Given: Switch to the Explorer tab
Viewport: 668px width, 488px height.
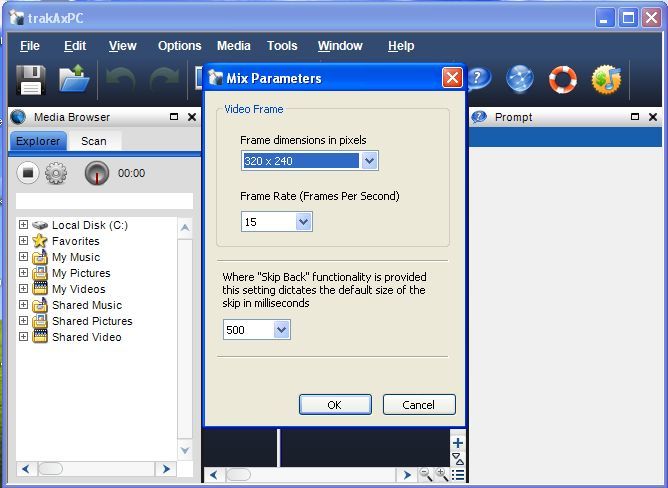Looking at the screenshot, I should (38, 141).
